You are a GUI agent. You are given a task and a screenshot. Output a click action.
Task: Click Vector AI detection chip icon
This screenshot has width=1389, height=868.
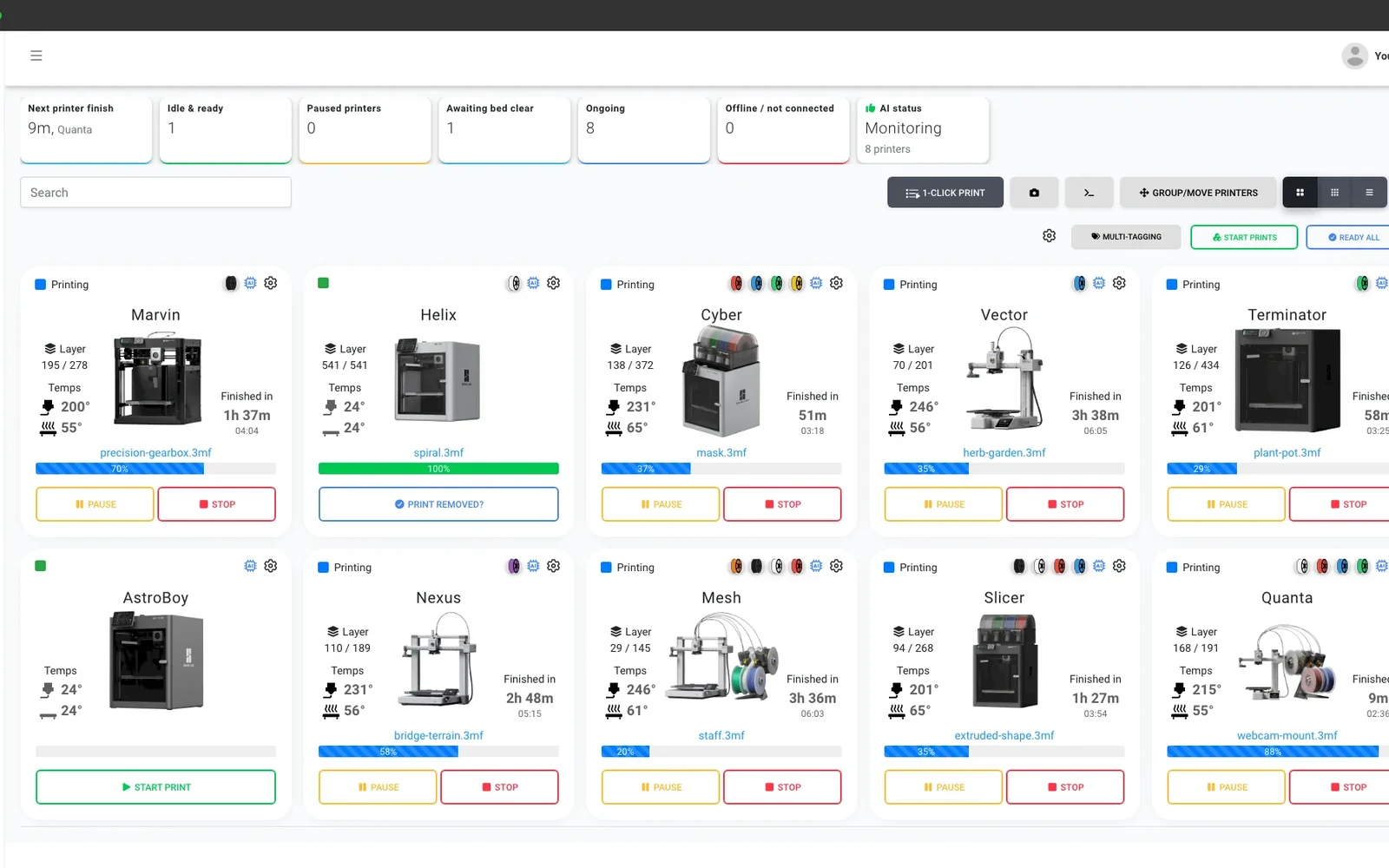coord(1099,283)
